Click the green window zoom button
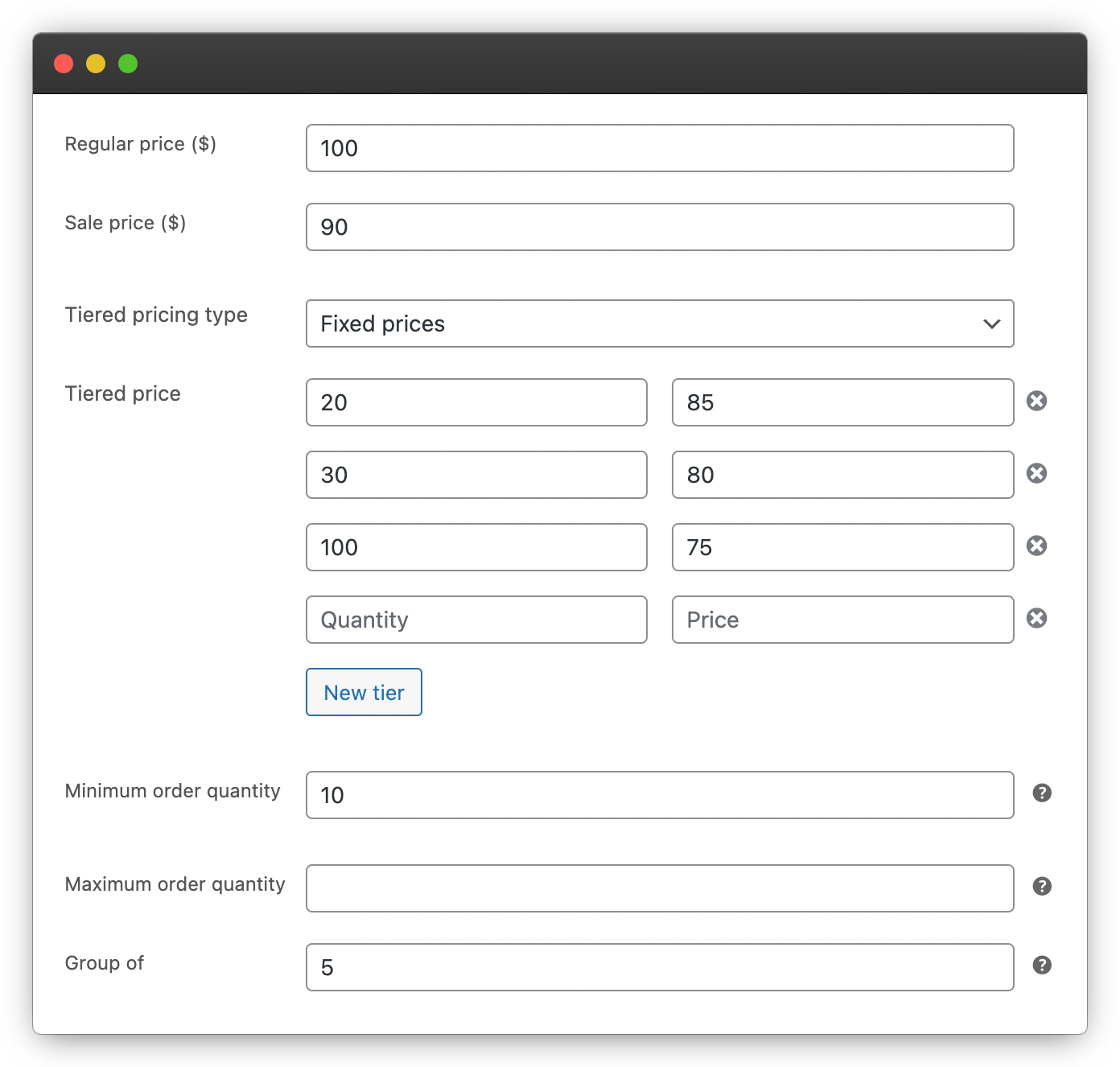 127,64
